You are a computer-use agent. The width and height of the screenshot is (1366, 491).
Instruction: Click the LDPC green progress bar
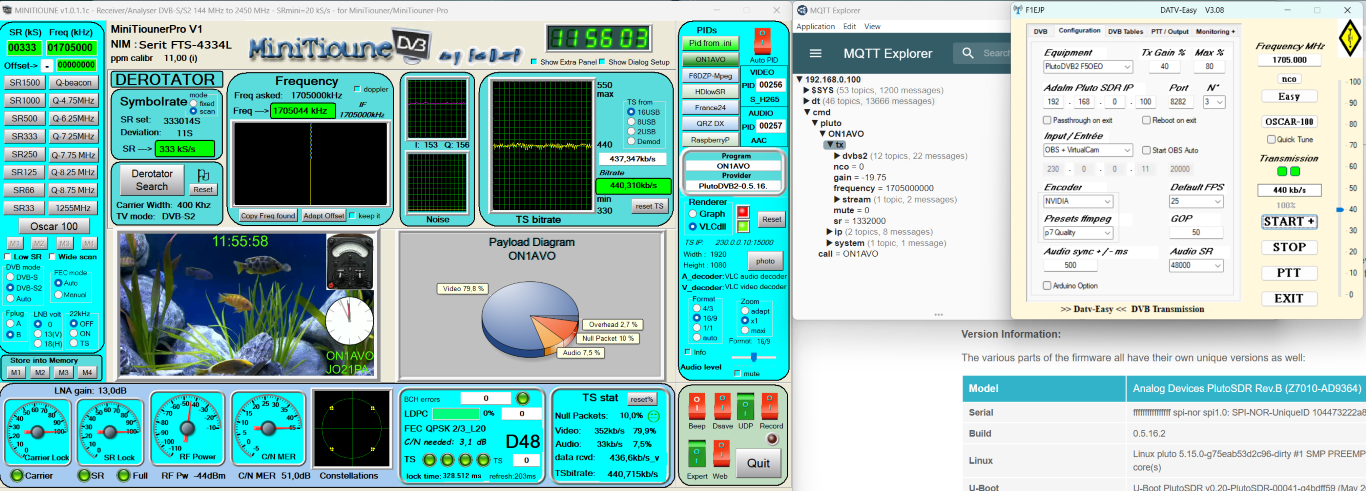click(455, 413)
